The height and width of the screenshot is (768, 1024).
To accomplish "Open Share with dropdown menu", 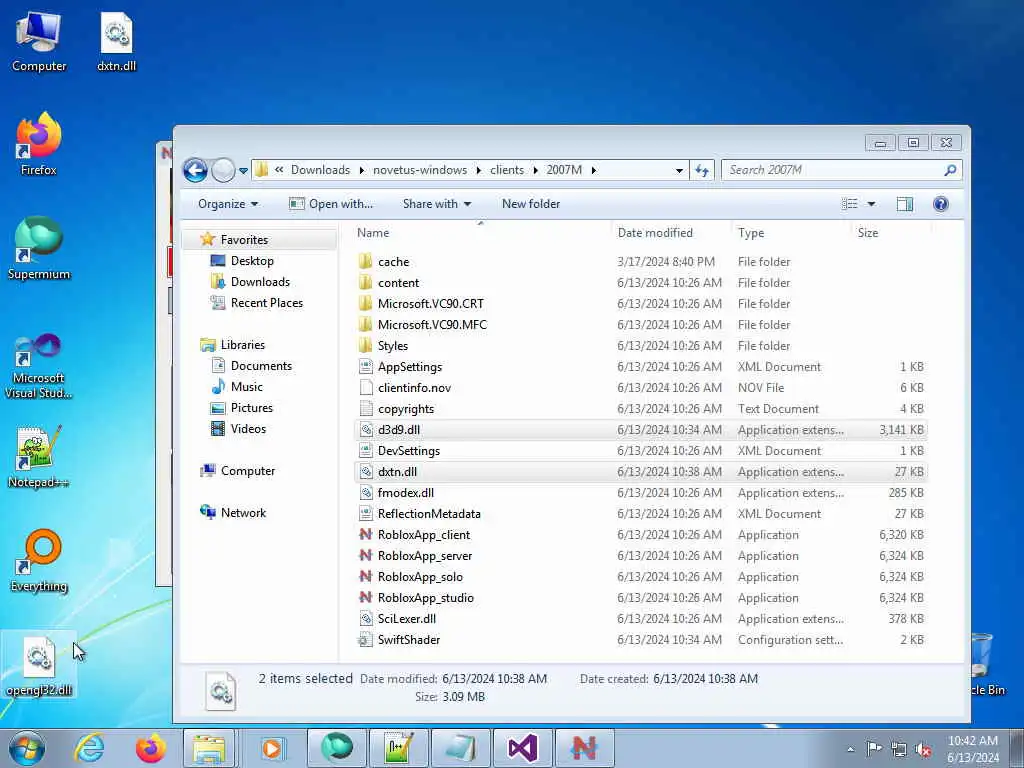I will click(x=437, y=204).
